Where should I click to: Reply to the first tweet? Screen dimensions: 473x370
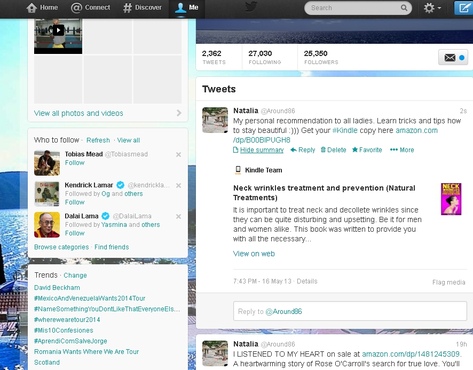303,150
